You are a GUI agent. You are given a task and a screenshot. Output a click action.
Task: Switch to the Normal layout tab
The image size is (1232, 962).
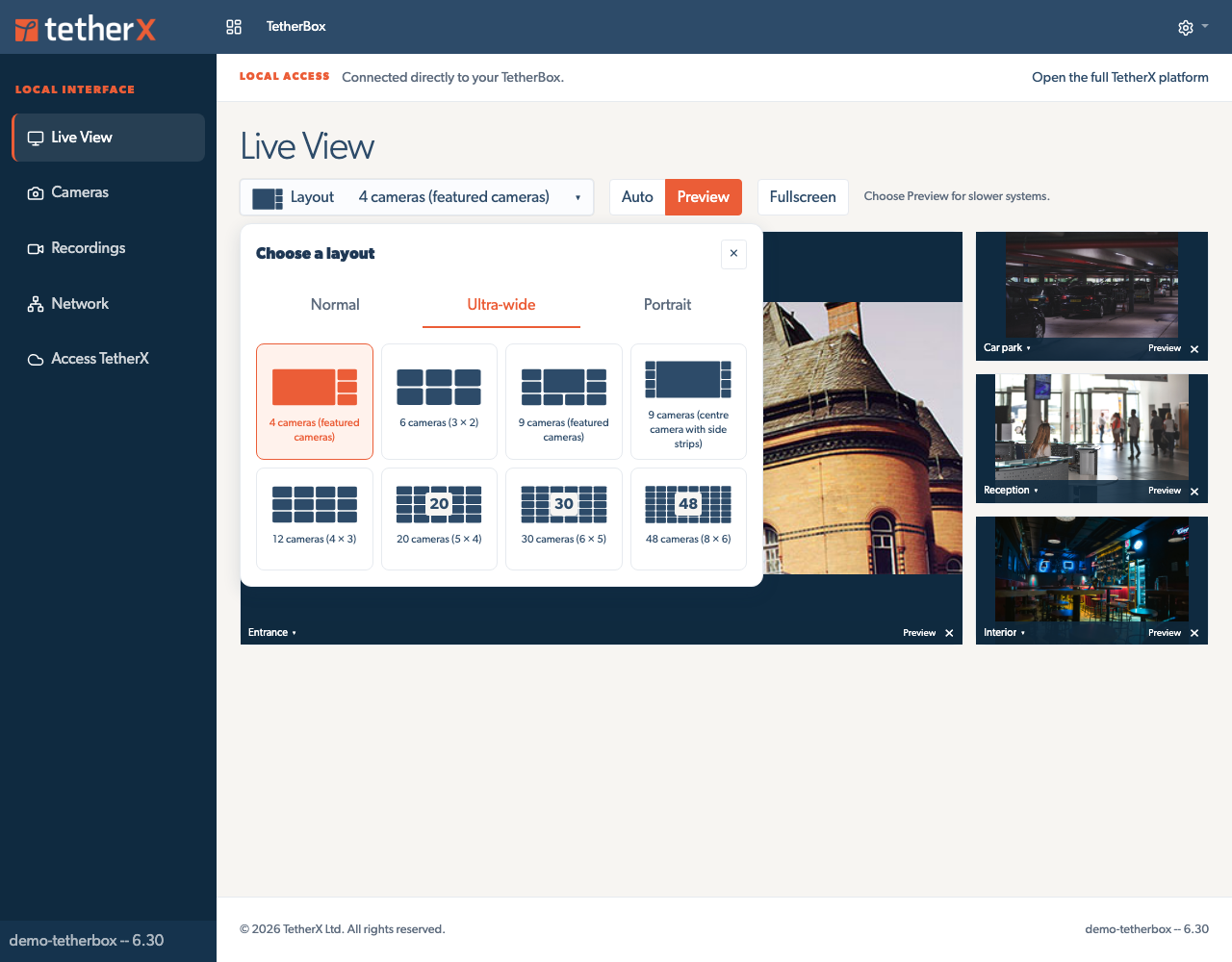(x=335, y=305)
